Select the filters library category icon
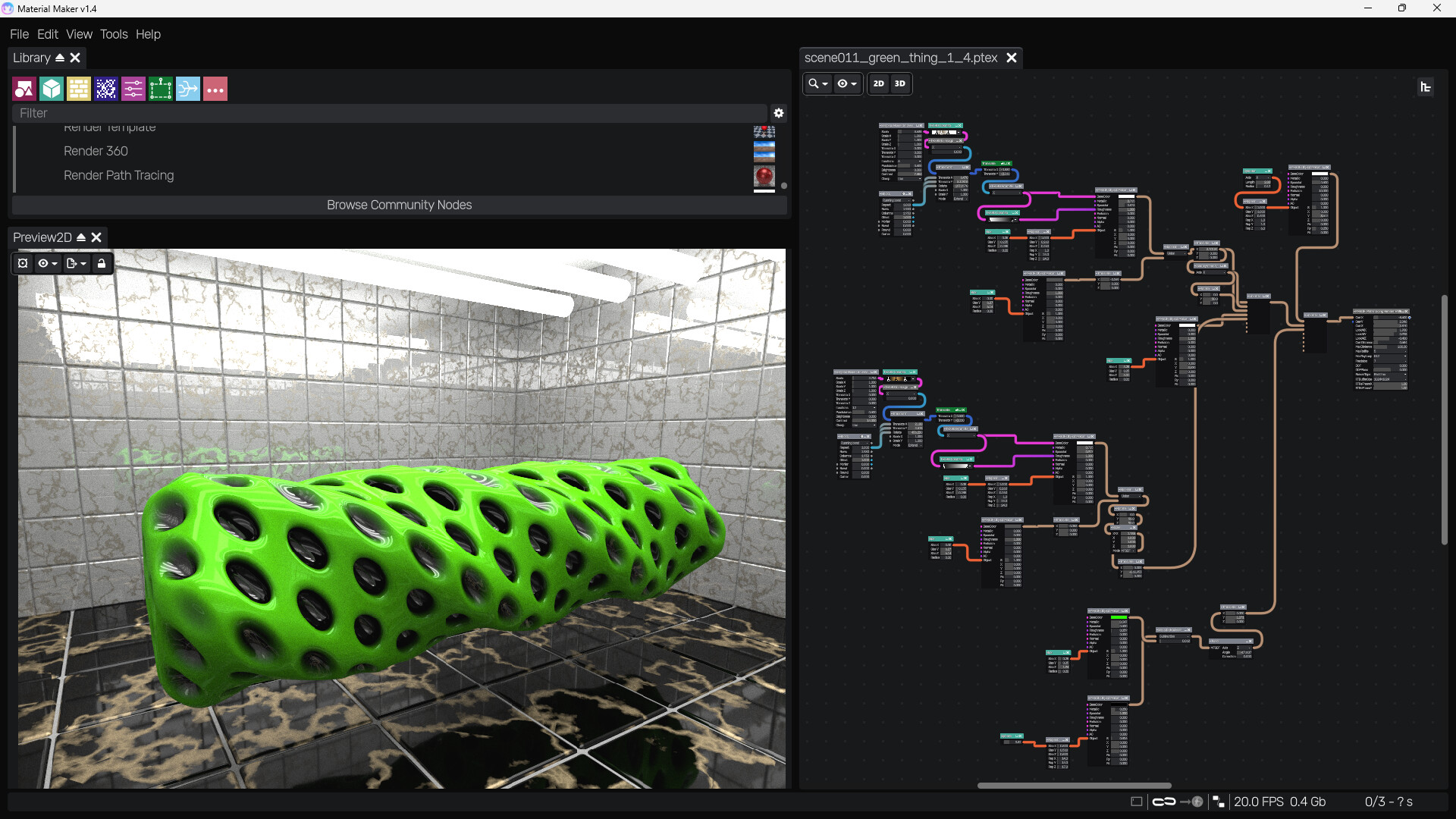The height and width of the screenshot is (819, 1456). (133, 89)
